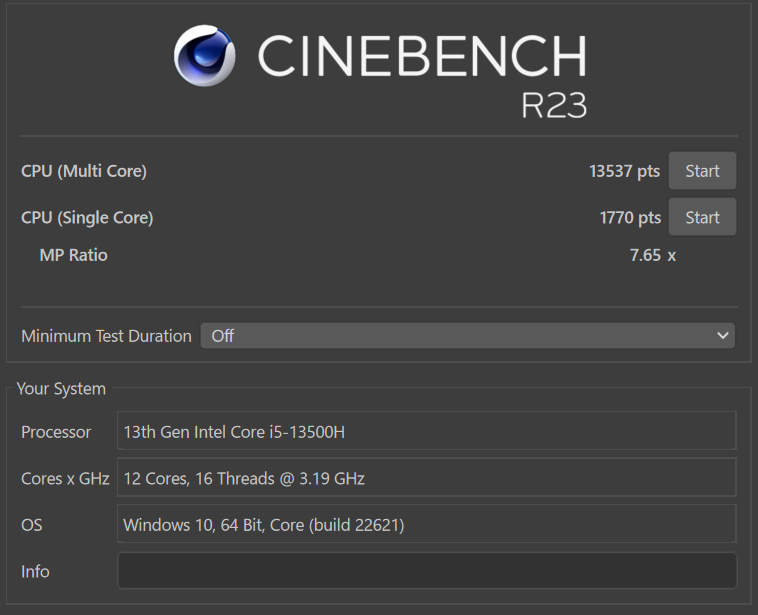Click the OS field showing Windows 10

[427, 524]
